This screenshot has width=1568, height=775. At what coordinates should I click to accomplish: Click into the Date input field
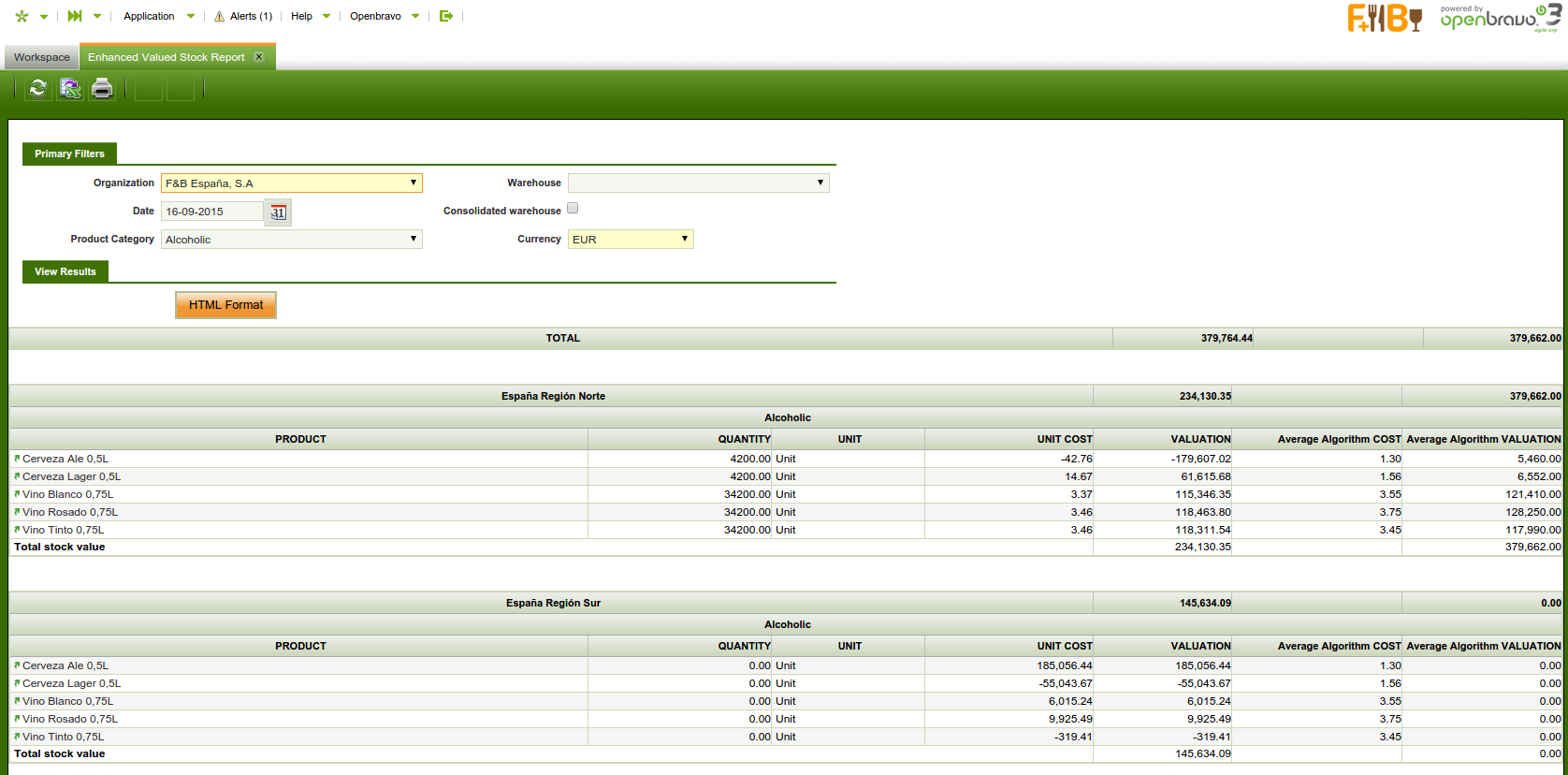point(211,212)
